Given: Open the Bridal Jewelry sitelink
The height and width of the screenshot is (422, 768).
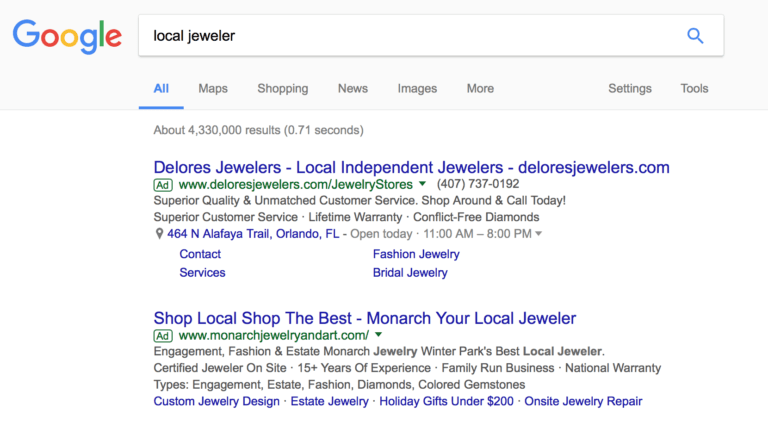Looking at the screenshot, I should [410, 273].
